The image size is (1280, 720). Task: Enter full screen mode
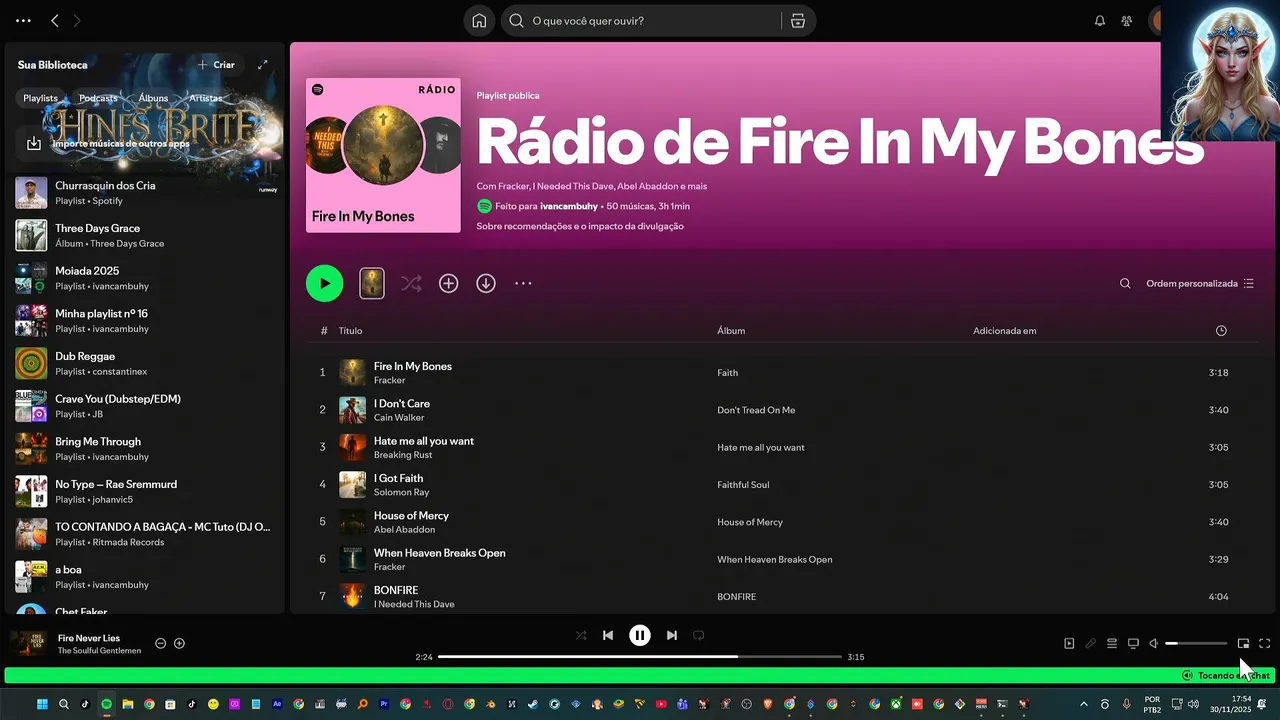click(1264, 644)
